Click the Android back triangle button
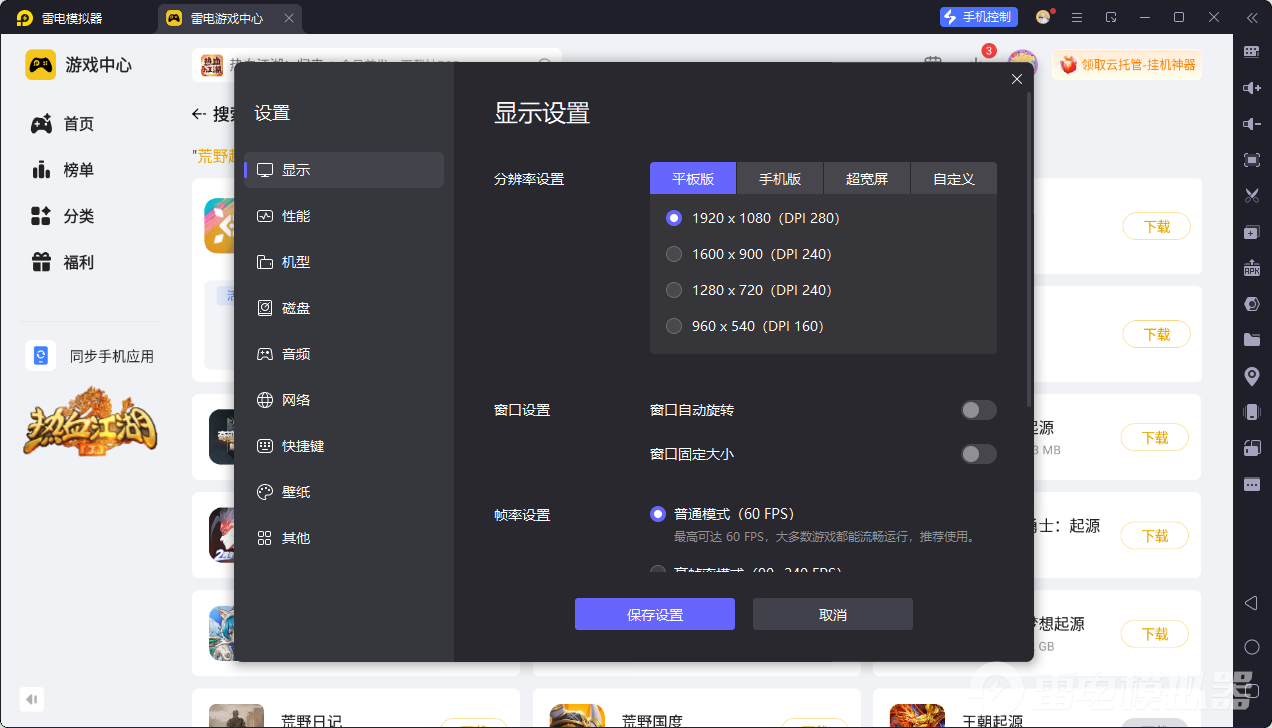1272x728 pixels. (1251, 603)
